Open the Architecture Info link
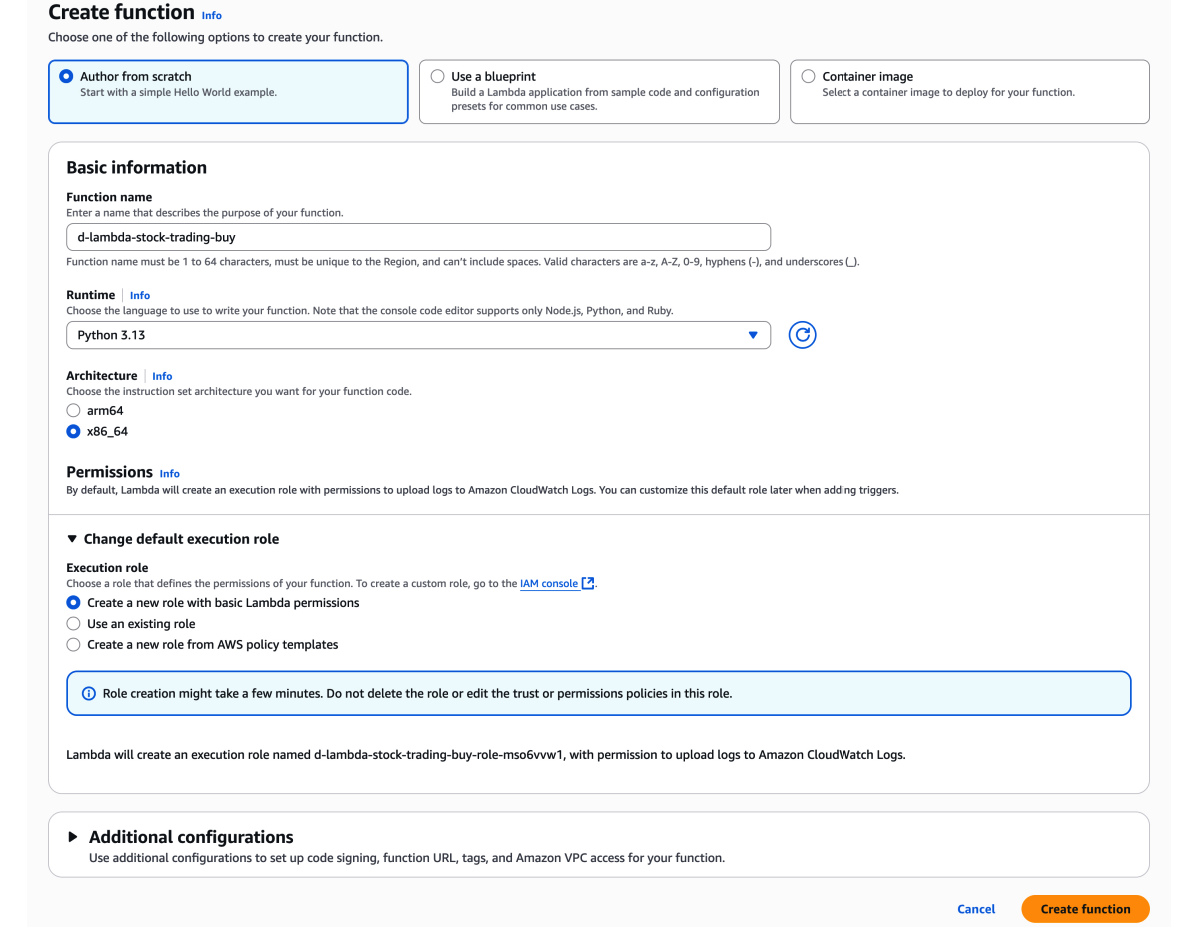This screenshot has height=927, width=1202. pyautogui.click(x=162, y=376)
